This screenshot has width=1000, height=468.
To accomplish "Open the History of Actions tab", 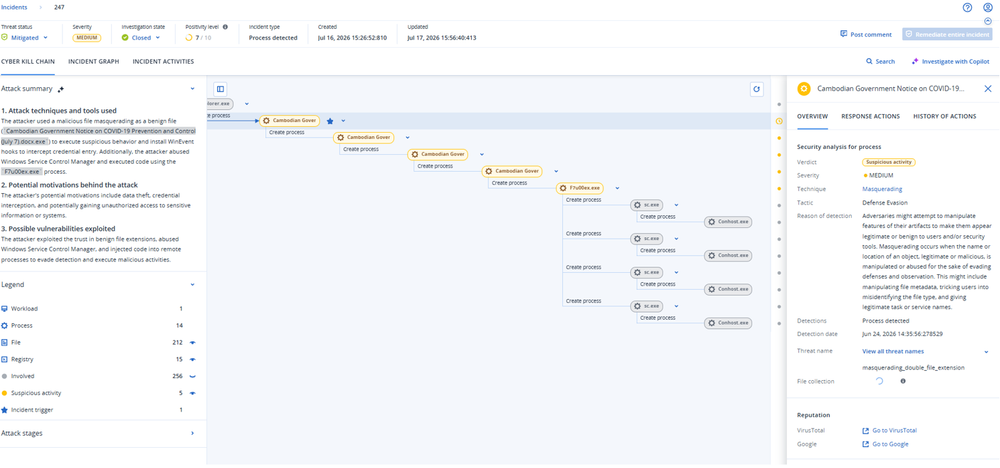I will 945,116.
